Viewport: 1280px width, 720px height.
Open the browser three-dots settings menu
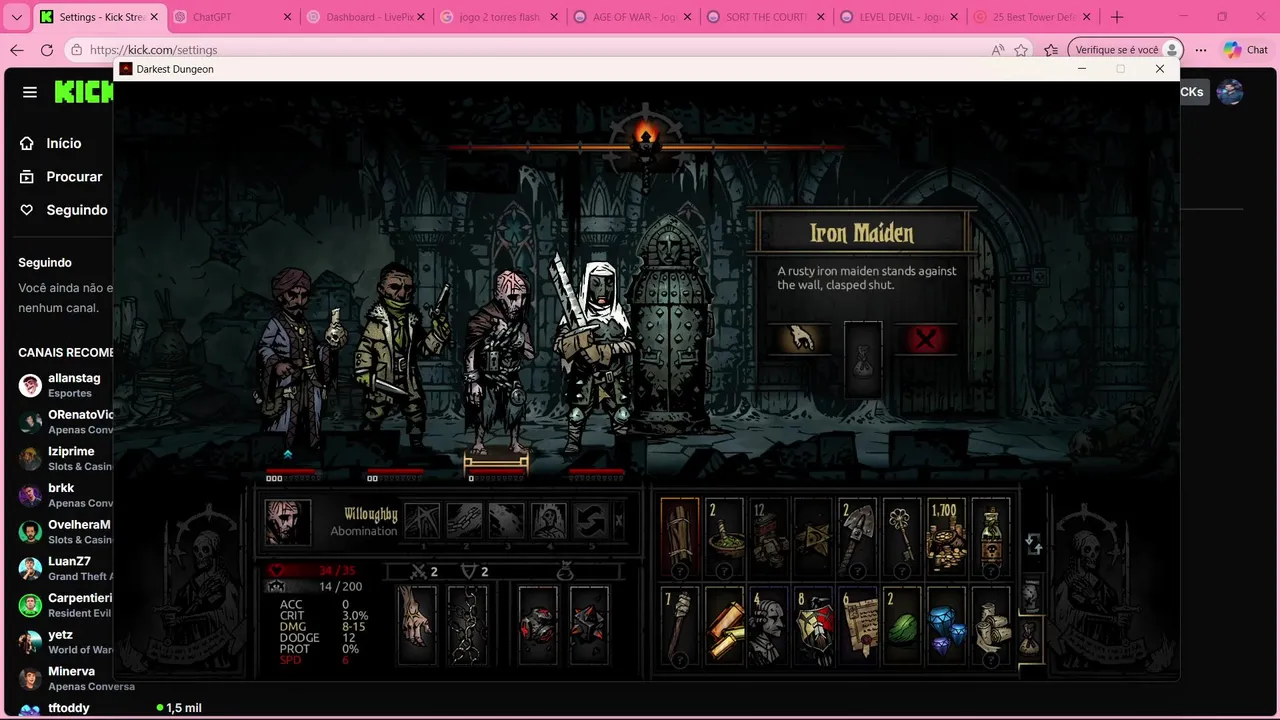point(1201,50)
